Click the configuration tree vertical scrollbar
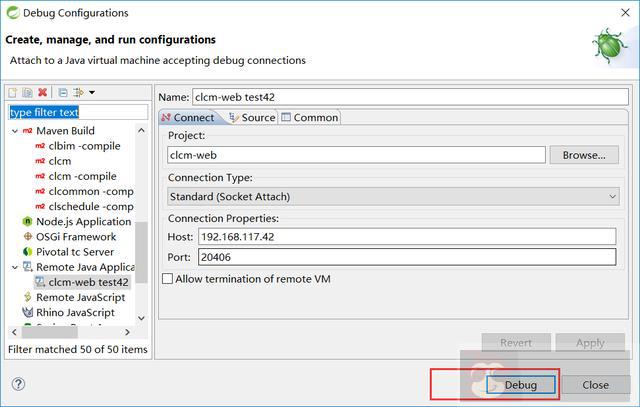 coord(142,250)
